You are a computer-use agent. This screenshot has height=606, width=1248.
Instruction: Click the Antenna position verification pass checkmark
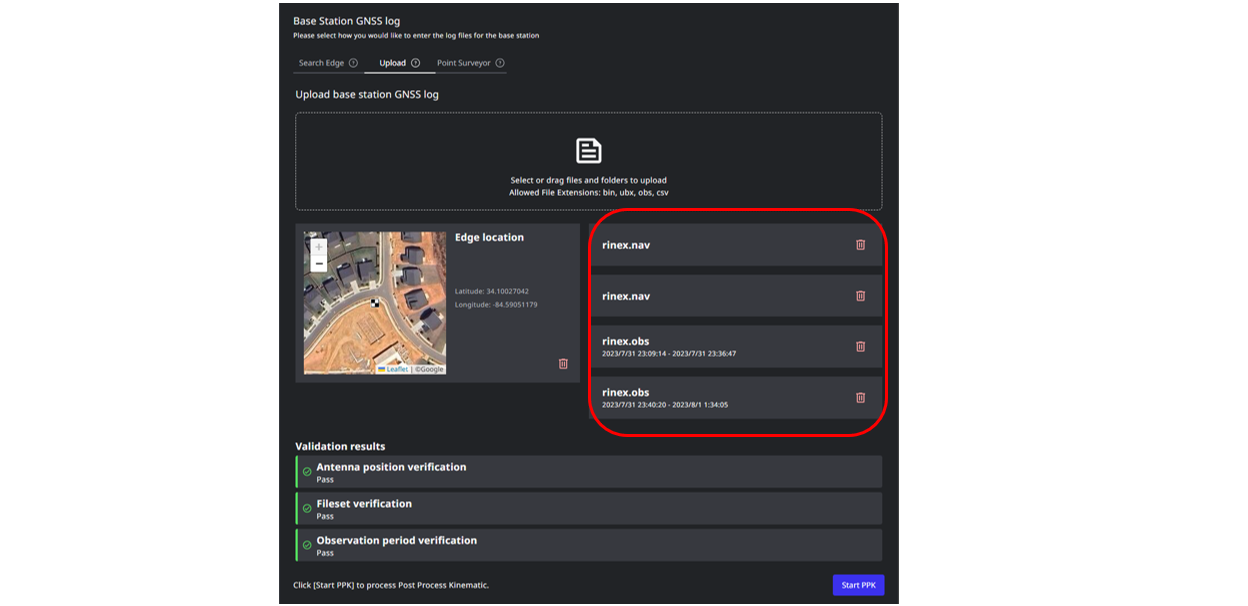coord(307,472)
